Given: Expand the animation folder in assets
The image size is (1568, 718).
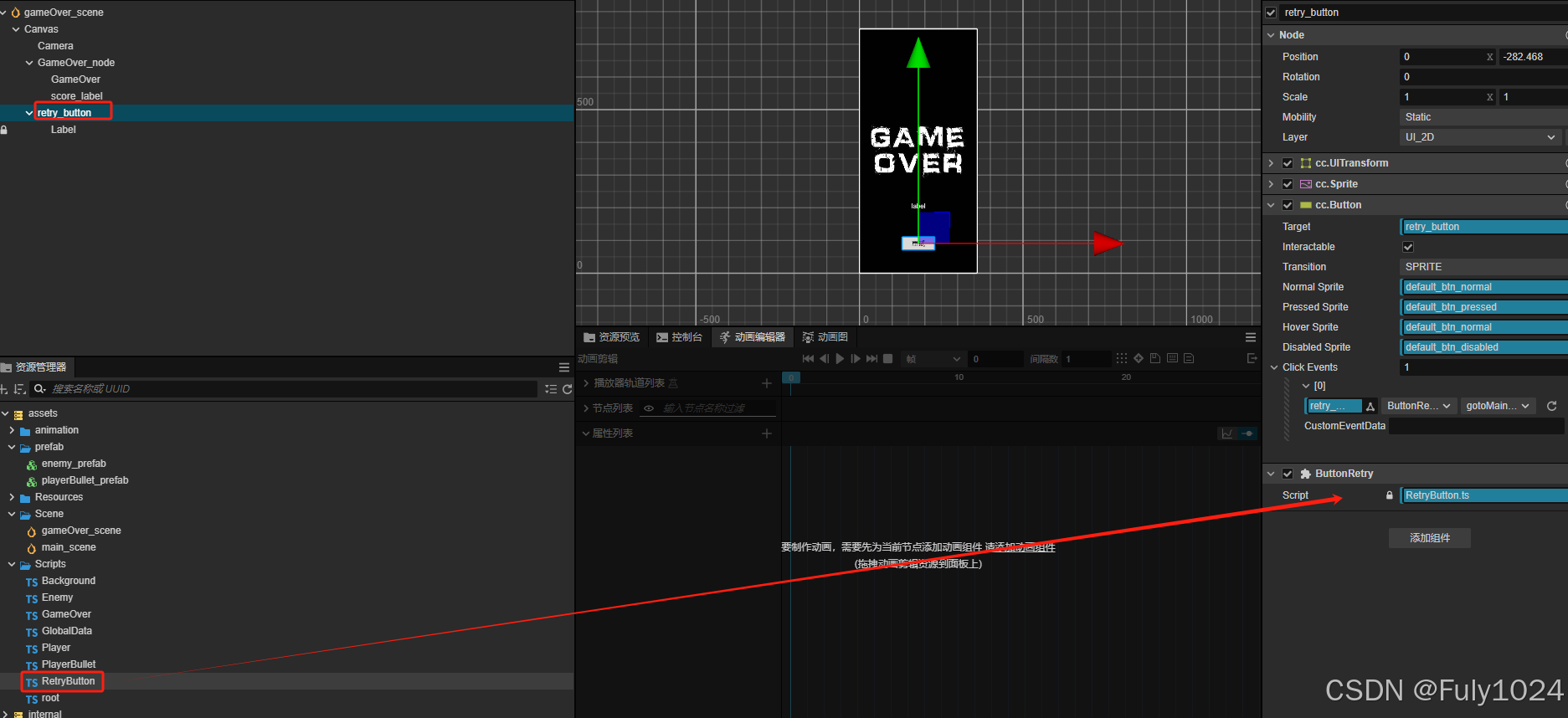Looking at the screenshot, I should [12, 430].
